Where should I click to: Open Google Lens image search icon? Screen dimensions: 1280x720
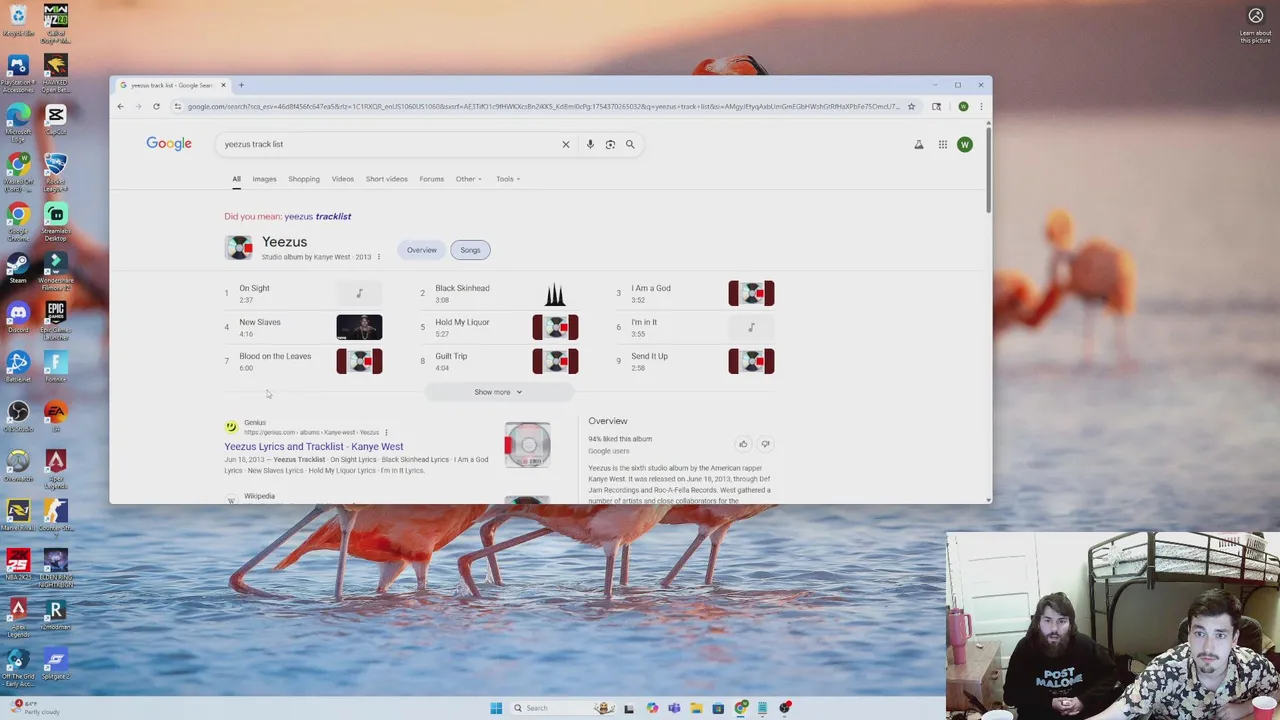[610, 144]
